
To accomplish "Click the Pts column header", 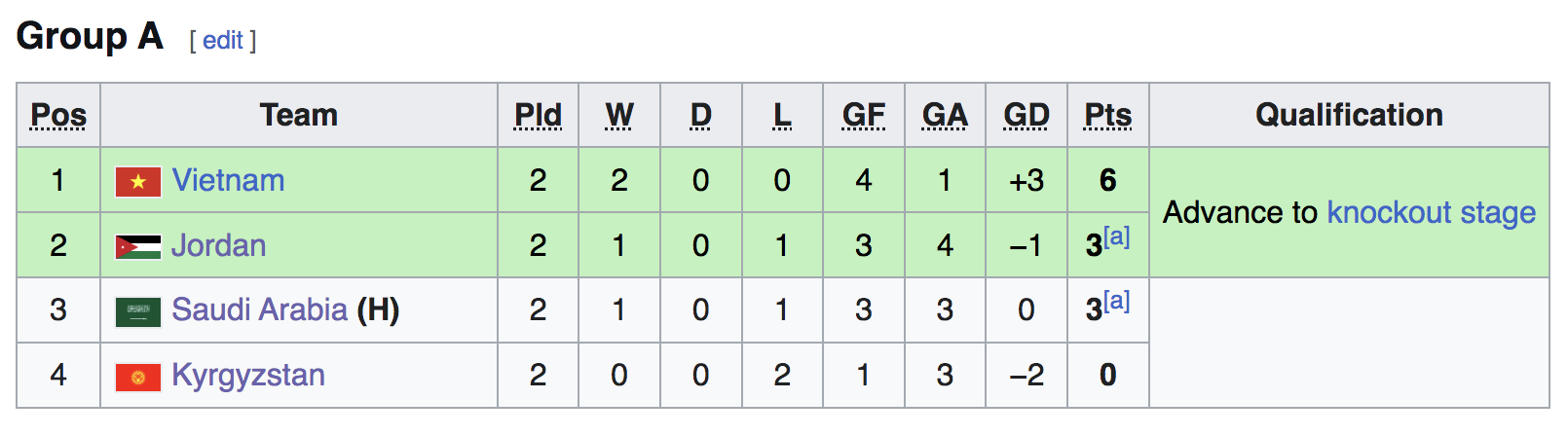I will pyautogui.click(x=1107, y=116).
